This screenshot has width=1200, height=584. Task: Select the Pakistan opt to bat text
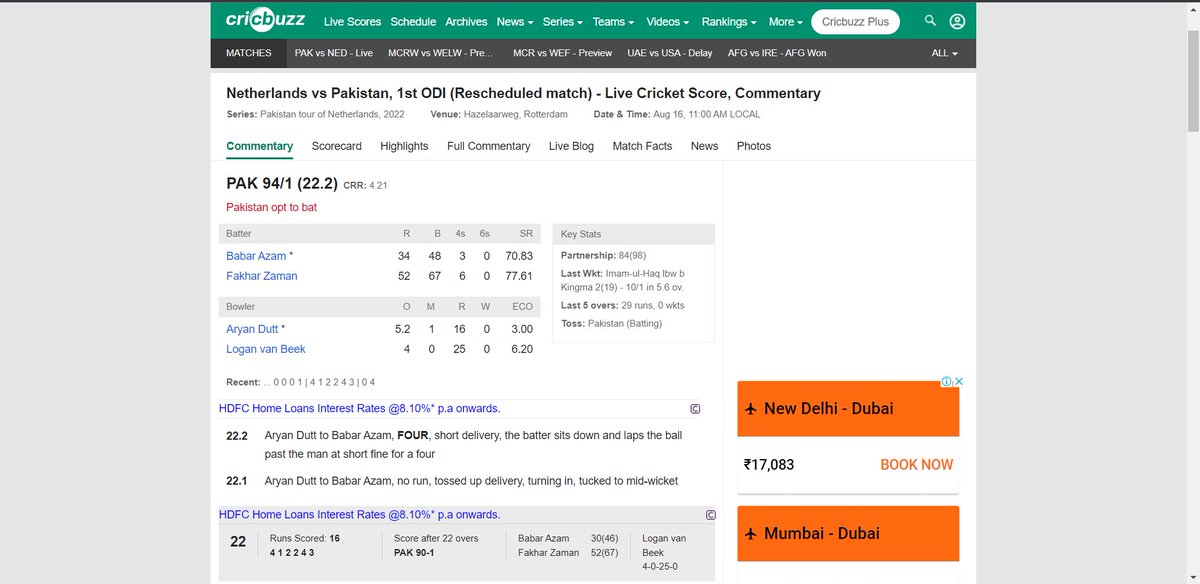[272, 207]
